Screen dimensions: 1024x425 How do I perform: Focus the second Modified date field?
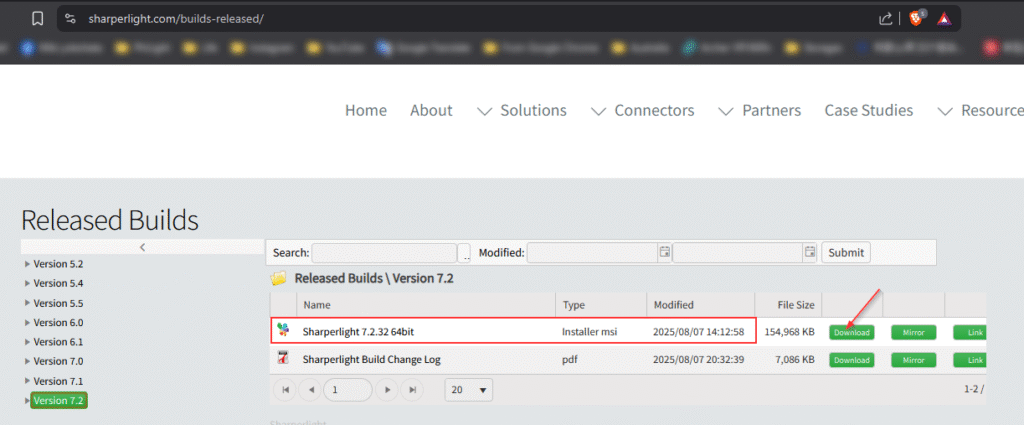pyautogui.click(x=738, y=253)
